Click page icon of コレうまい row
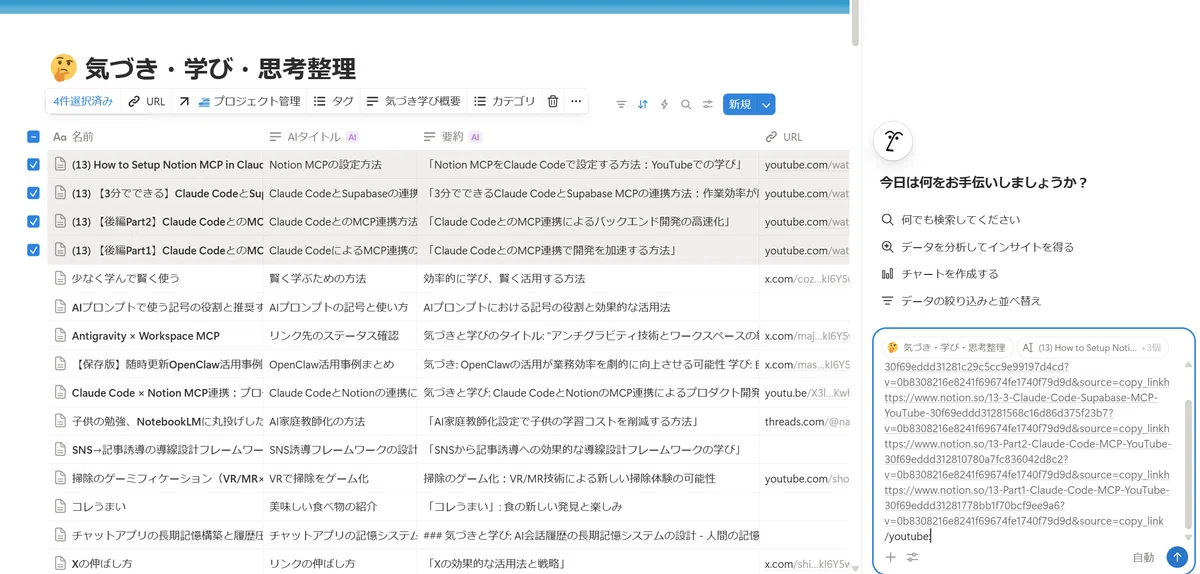 (x=60, y=507)
